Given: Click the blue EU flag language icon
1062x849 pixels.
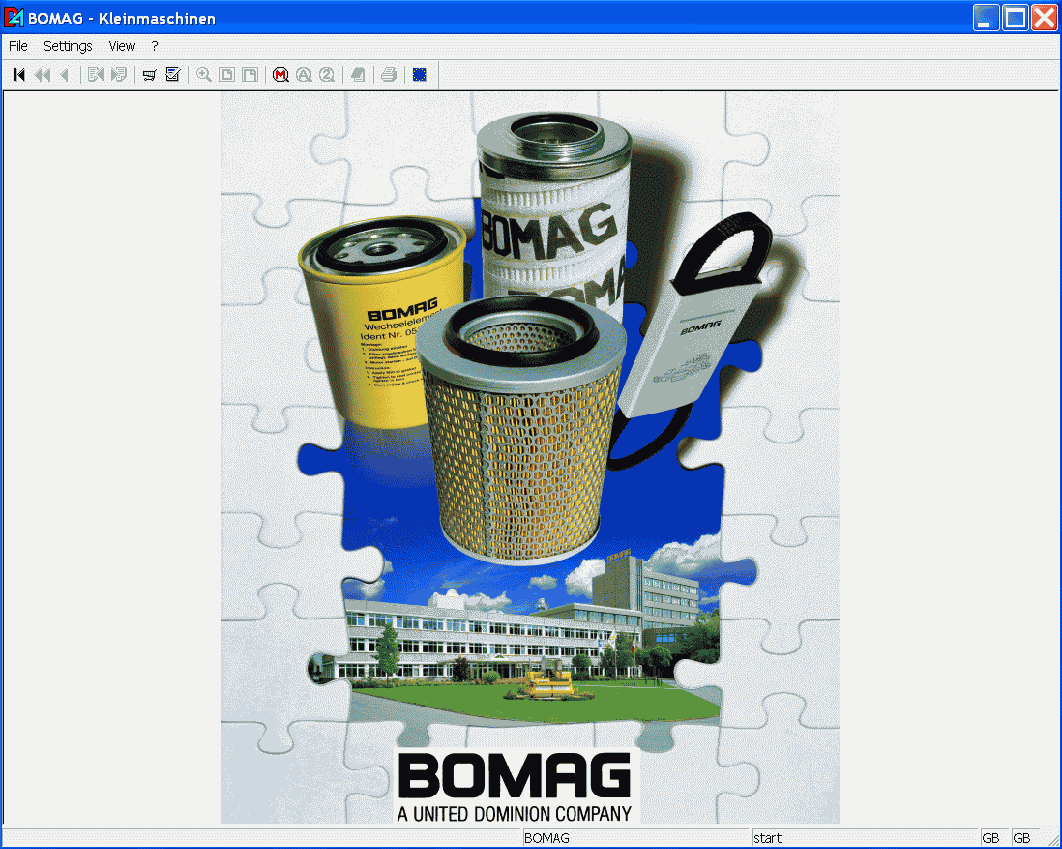Looking at the screenshot, I should tap(420, 75).
